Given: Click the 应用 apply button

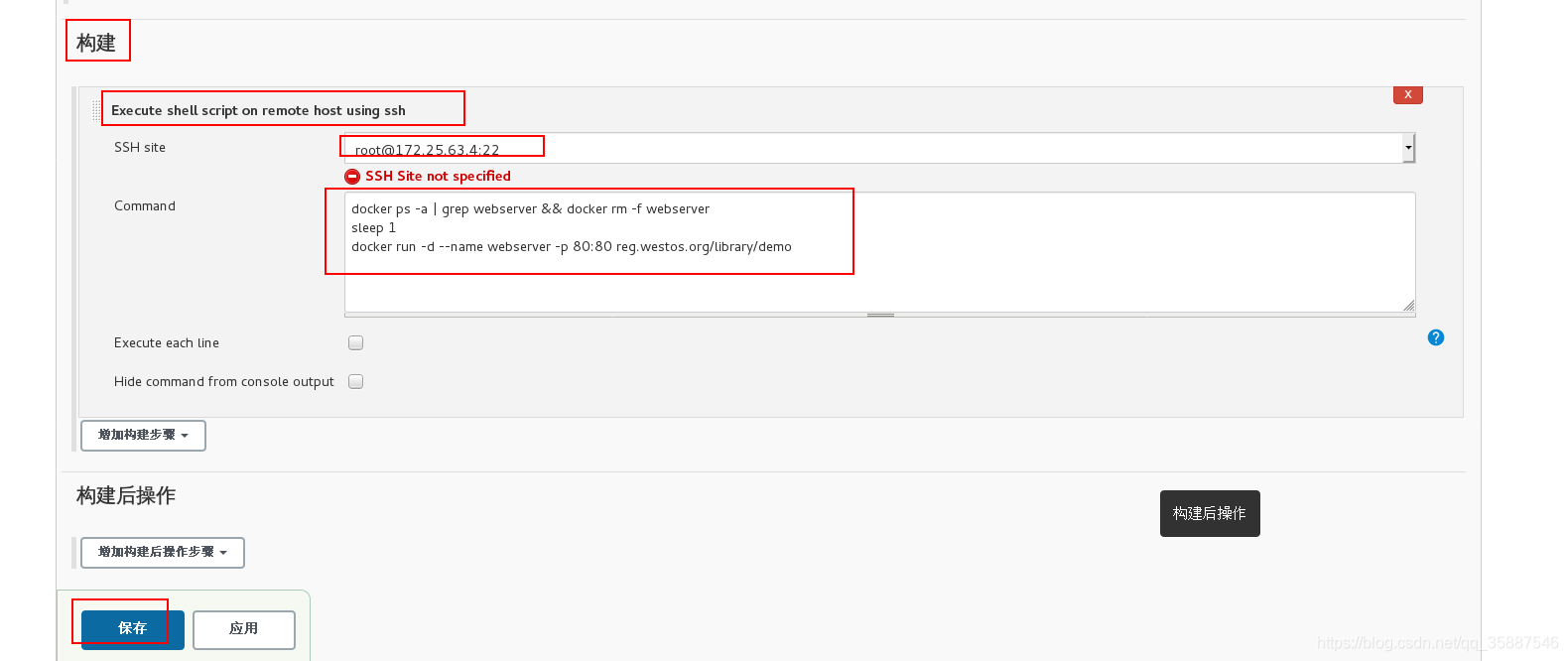Looking at the screenshot, I should pos(244,629).
